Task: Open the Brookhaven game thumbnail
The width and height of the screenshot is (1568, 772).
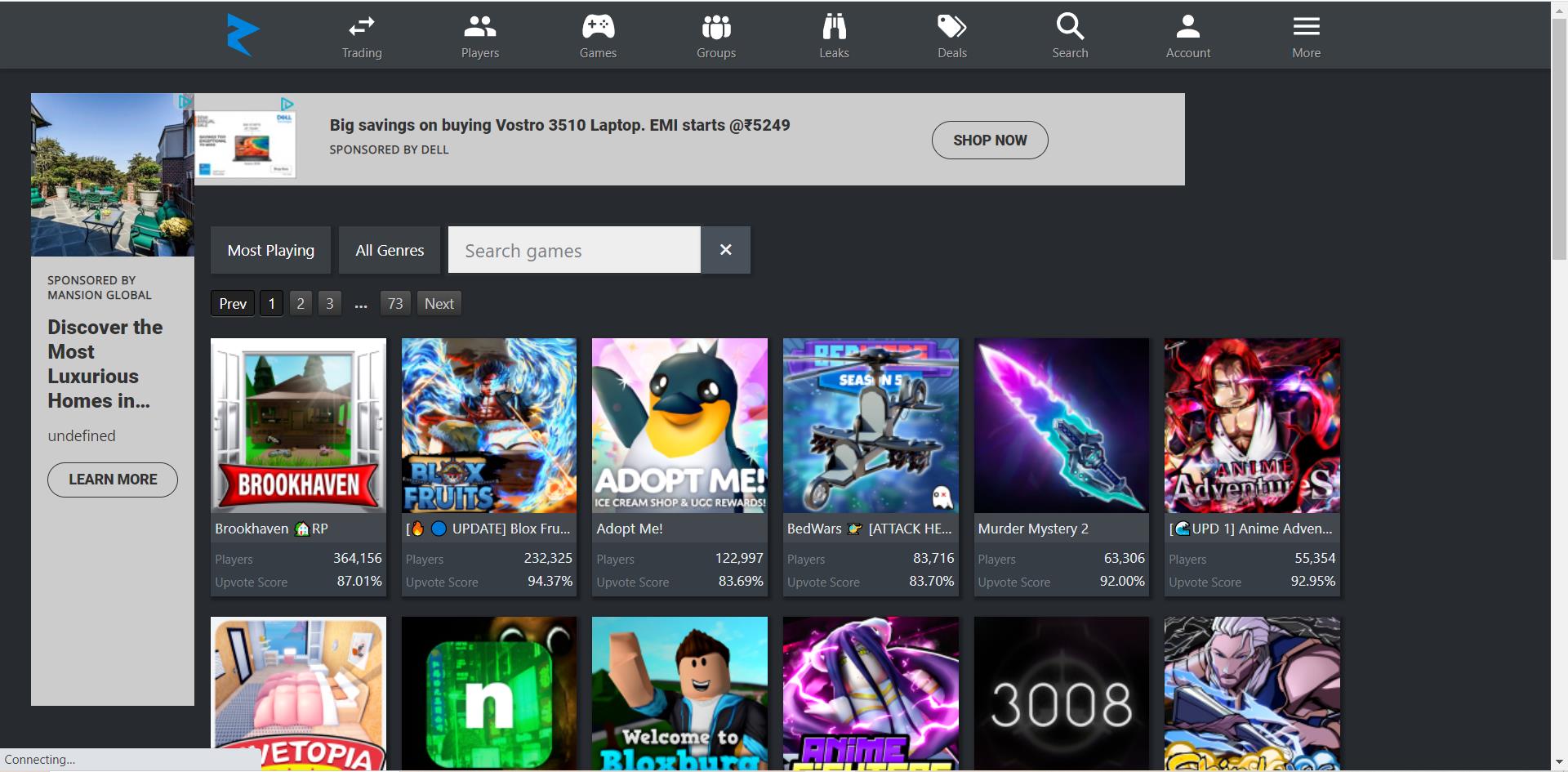Action: coord(298,426)
